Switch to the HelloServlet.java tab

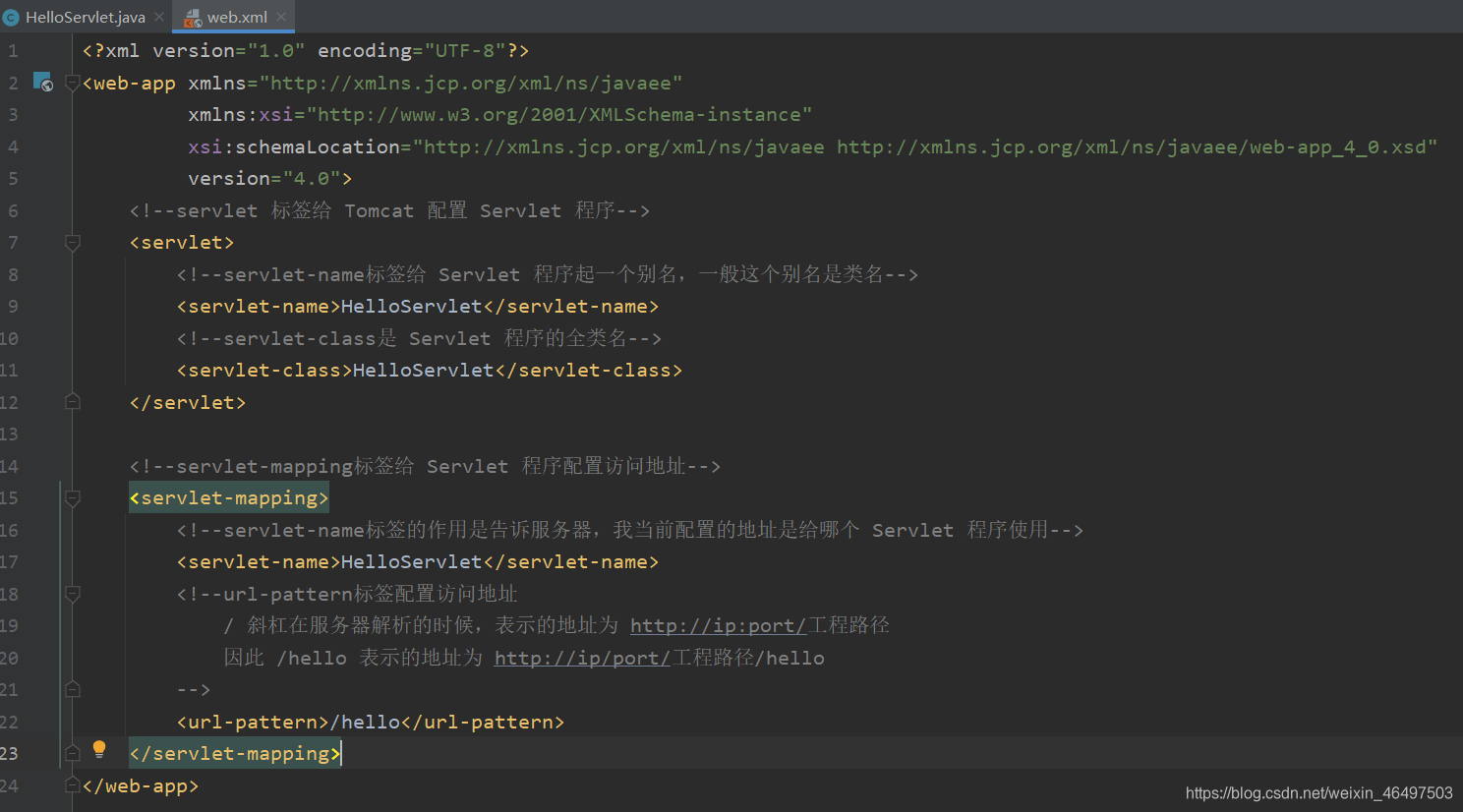point(85,17)
